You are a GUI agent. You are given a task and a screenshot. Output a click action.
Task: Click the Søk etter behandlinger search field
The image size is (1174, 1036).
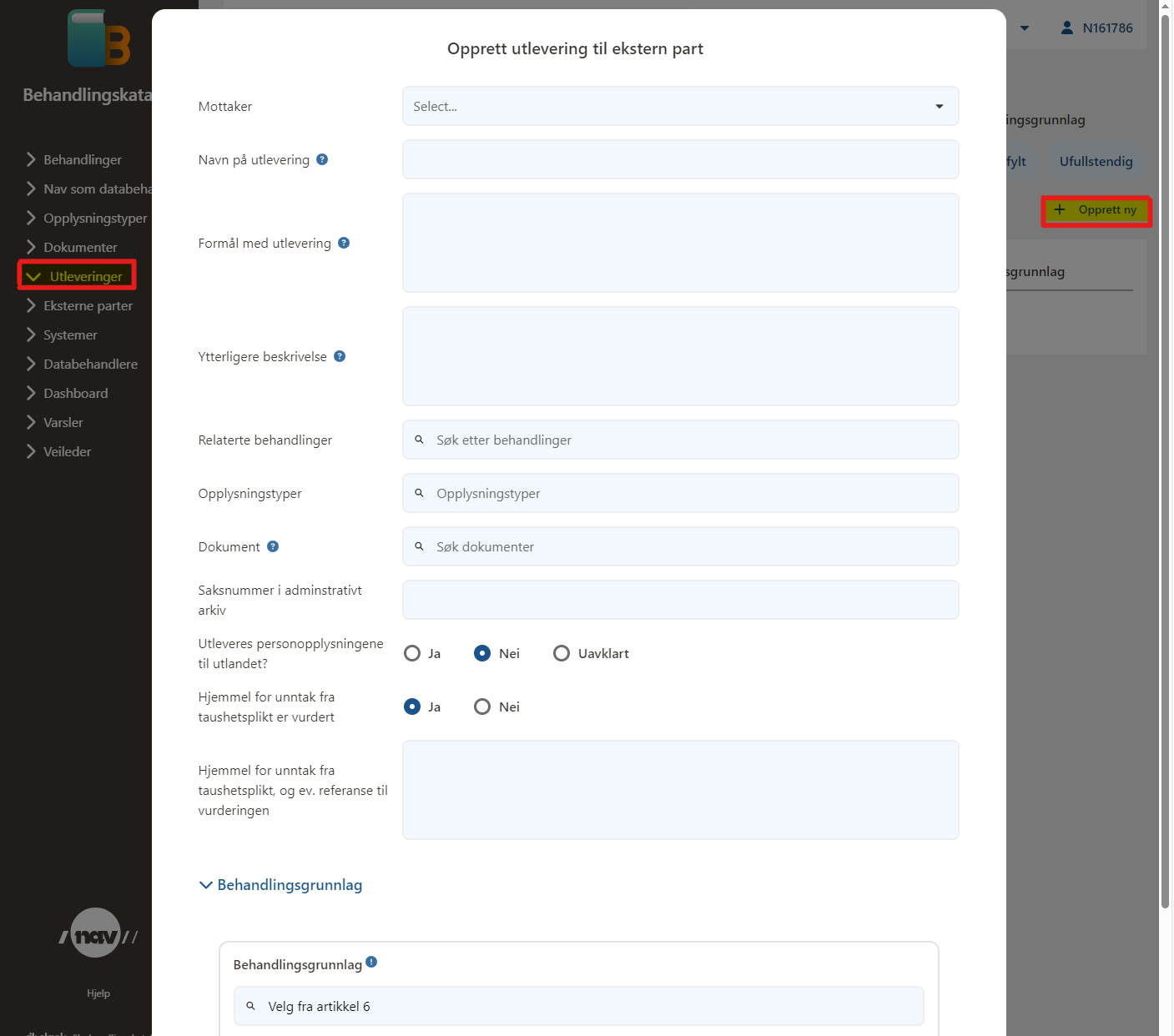pos(680,440)
